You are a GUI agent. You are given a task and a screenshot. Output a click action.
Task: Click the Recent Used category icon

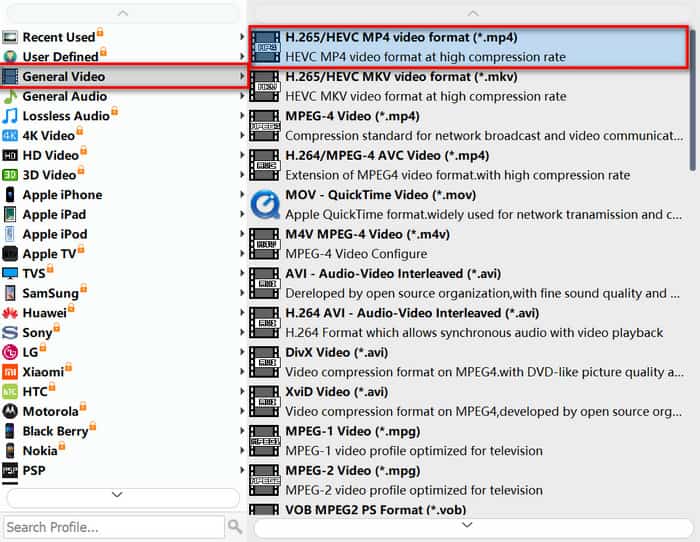point(10,37)
